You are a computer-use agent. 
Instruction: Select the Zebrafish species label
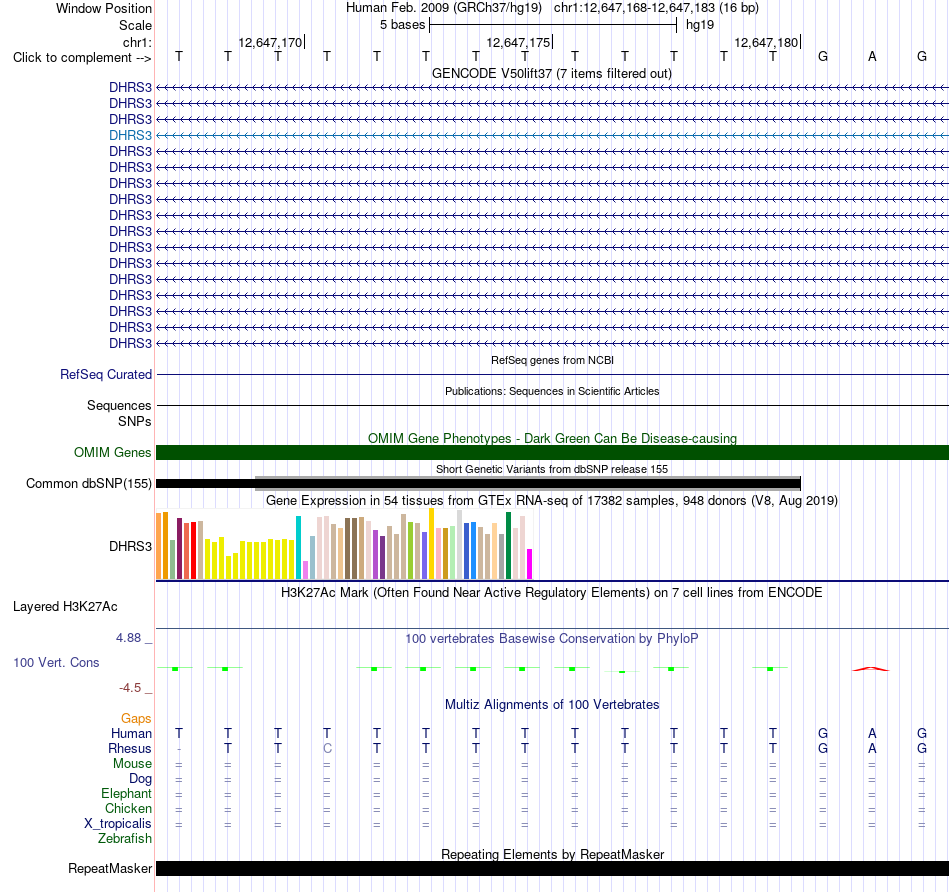coord(125,839)
